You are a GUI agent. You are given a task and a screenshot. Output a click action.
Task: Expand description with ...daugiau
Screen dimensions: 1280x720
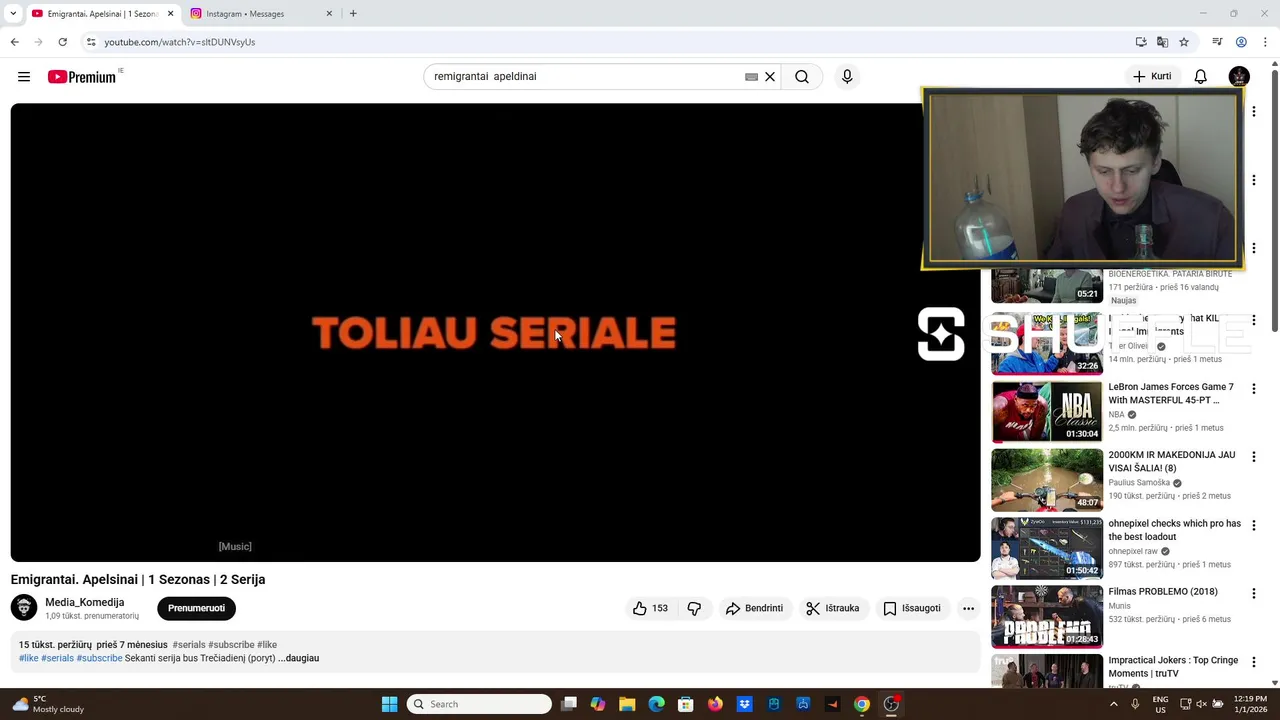click(x=298, y=658)
